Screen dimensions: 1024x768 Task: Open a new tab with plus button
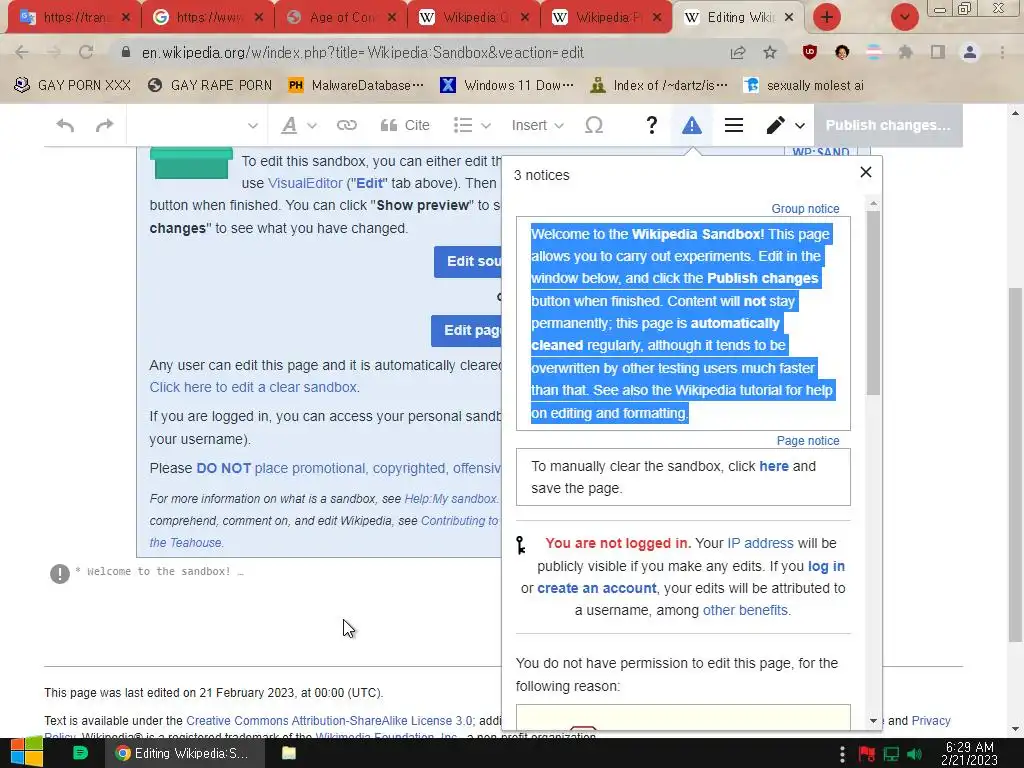[827, 17]
